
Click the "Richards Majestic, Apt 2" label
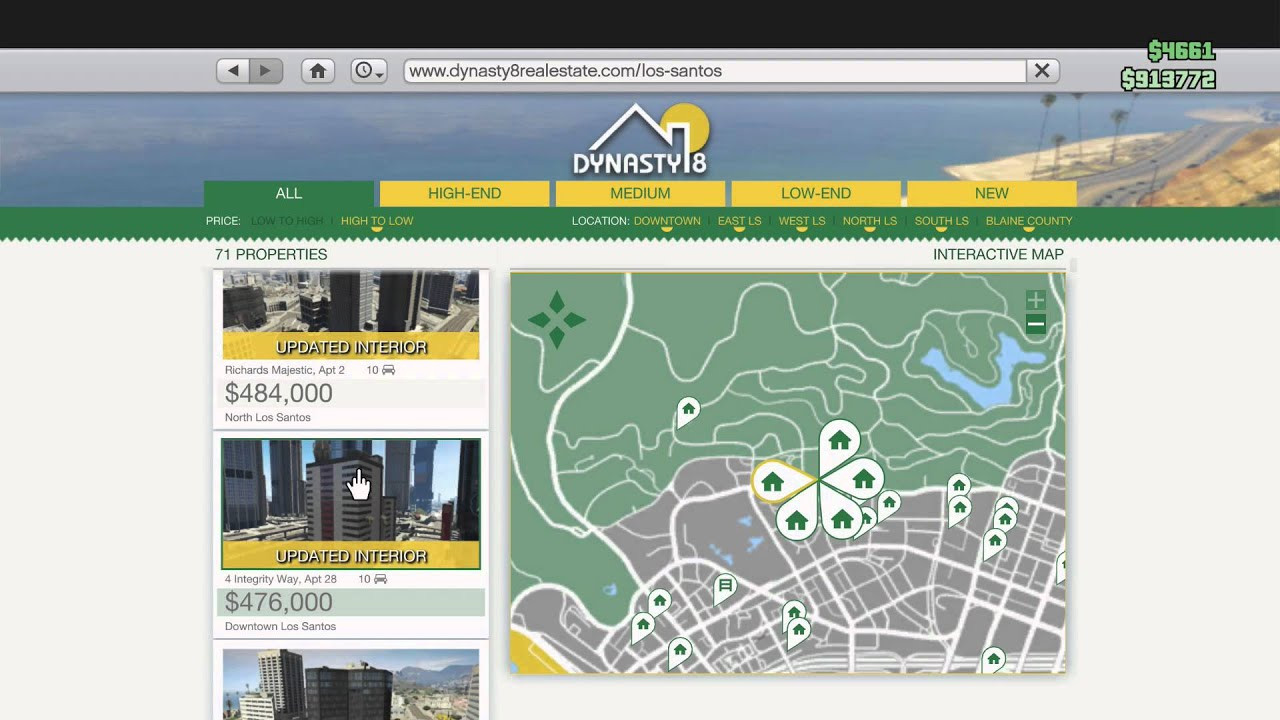coord(285,370)
